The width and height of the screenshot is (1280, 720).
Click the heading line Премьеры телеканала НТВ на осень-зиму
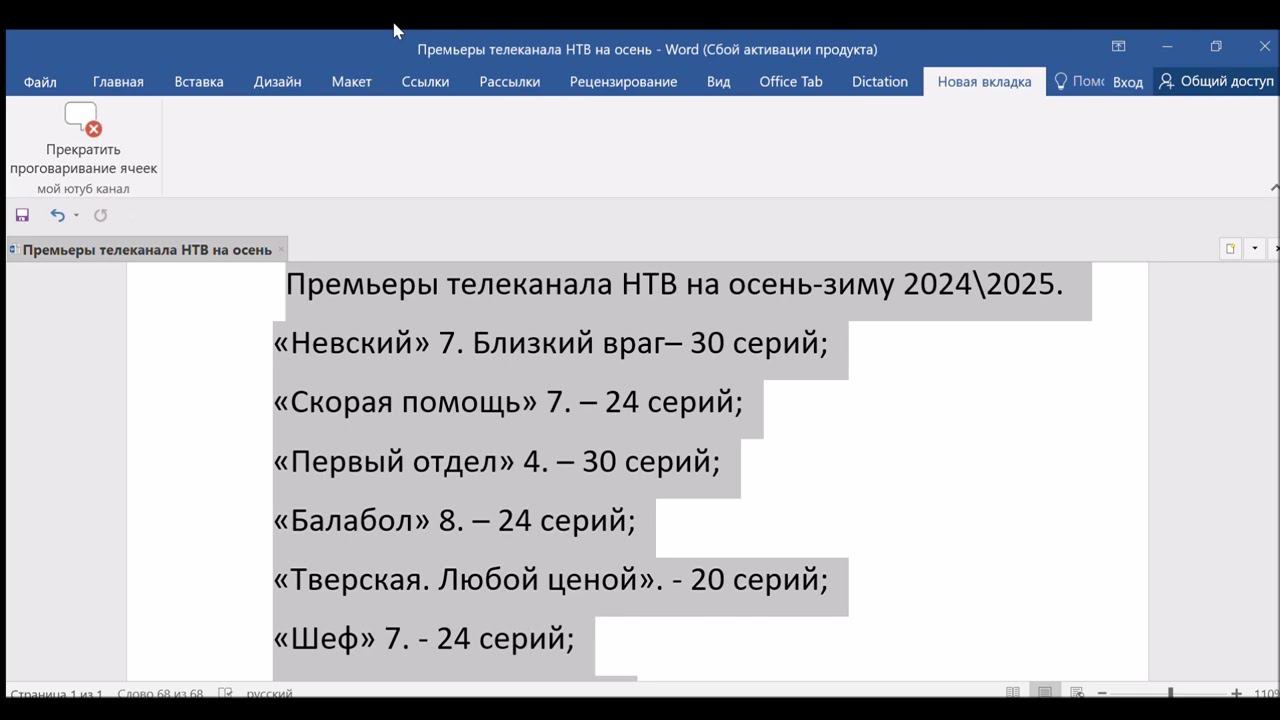pyautogui.click(x=674, y=284)
